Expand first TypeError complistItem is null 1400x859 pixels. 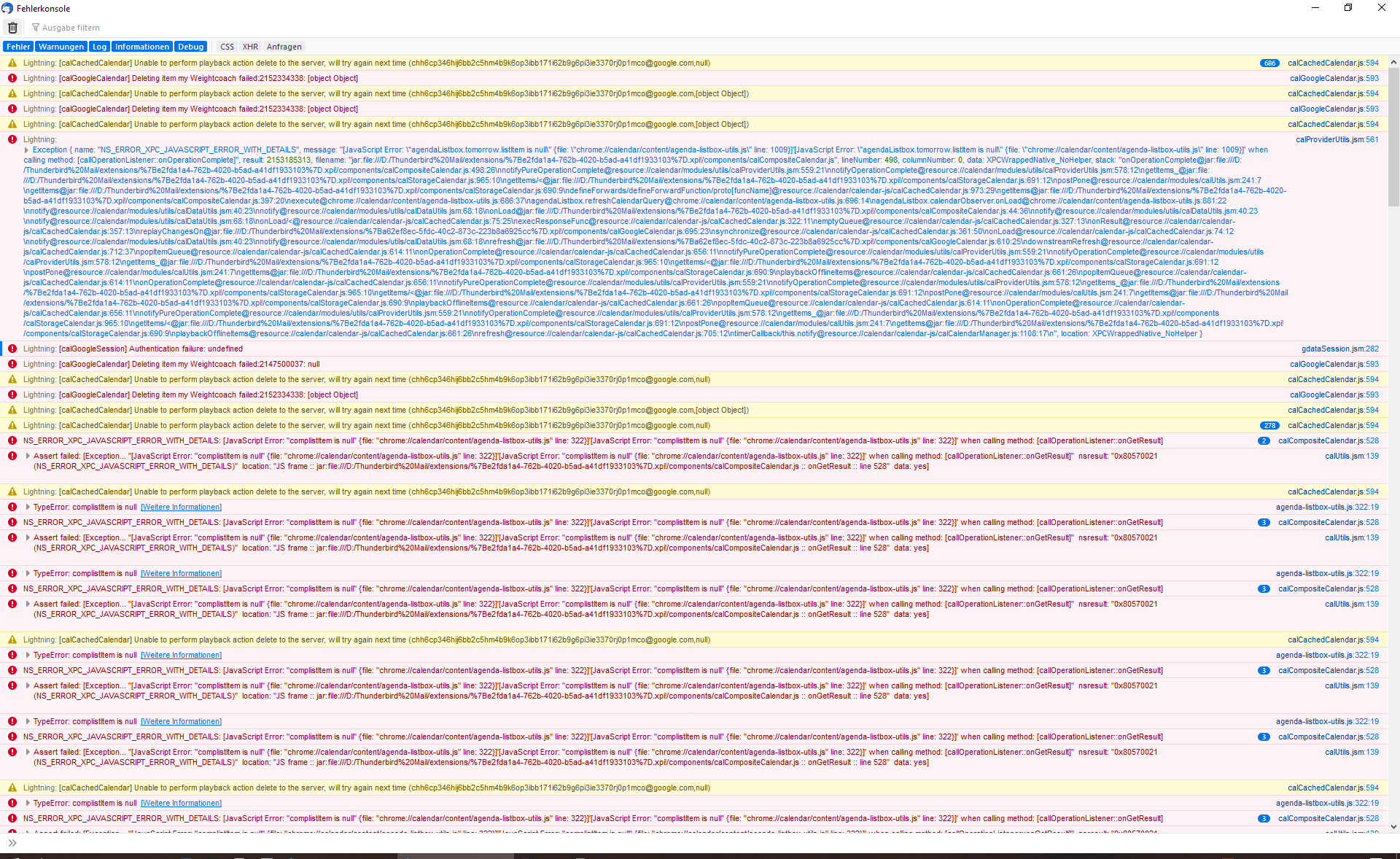tap(28, 508)
